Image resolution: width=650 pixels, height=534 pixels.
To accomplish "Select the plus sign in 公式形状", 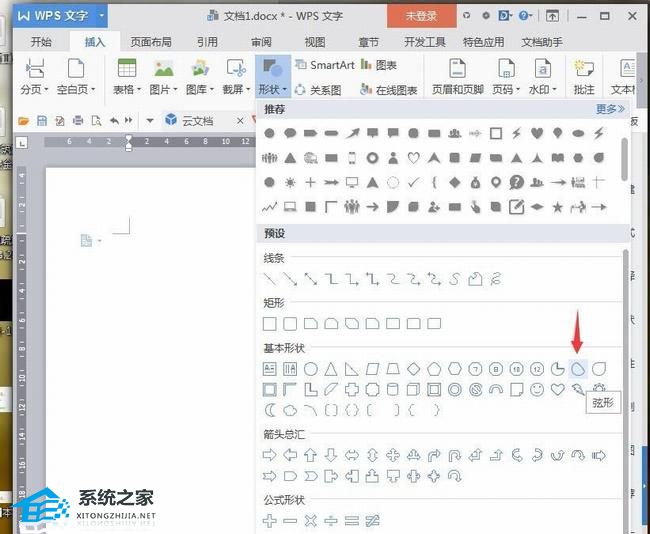I will 269,521.
